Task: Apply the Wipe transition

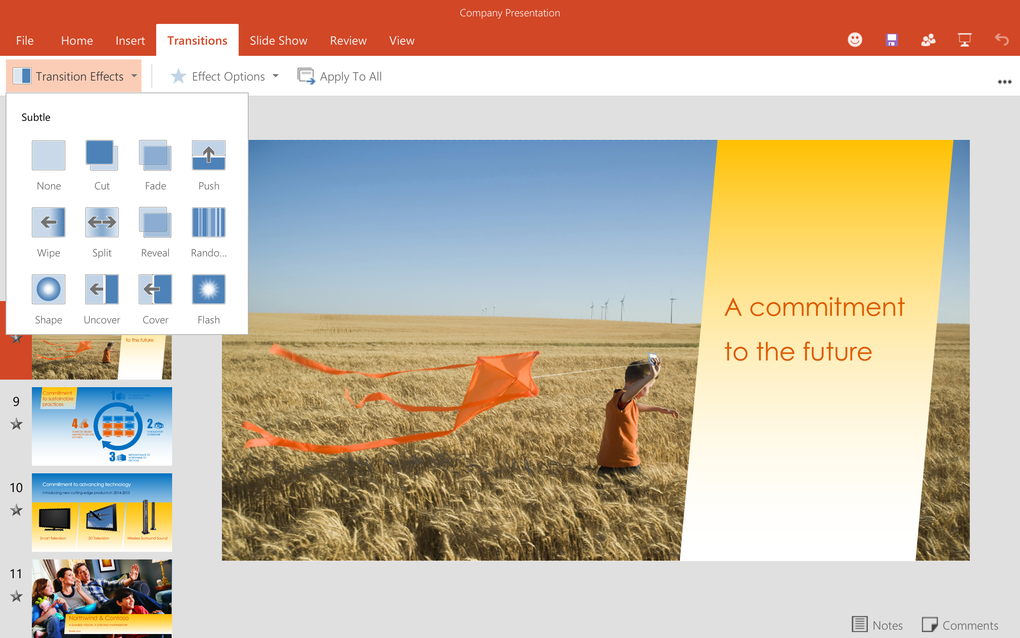Action: [x=48, y=222]
